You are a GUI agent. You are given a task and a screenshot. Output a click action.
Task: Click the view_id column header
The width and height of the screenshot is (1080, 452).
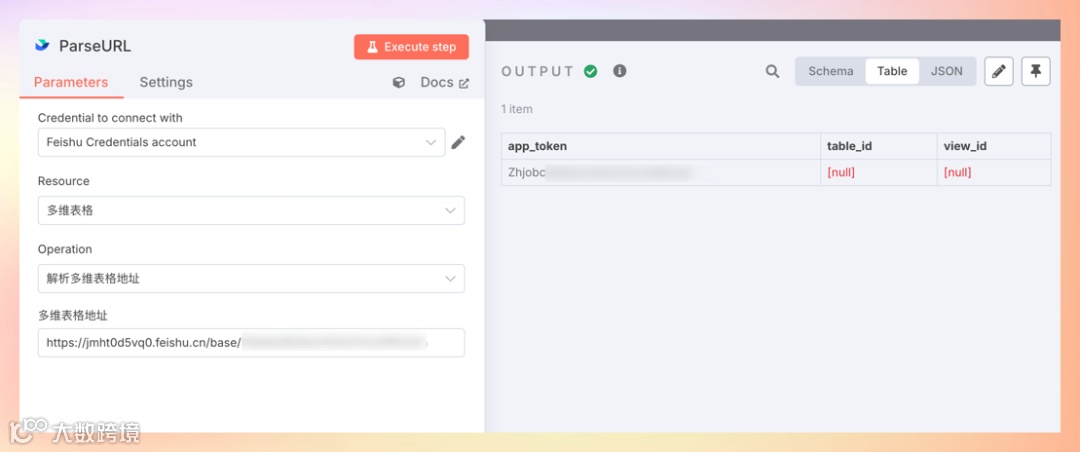tap(994, 146)
